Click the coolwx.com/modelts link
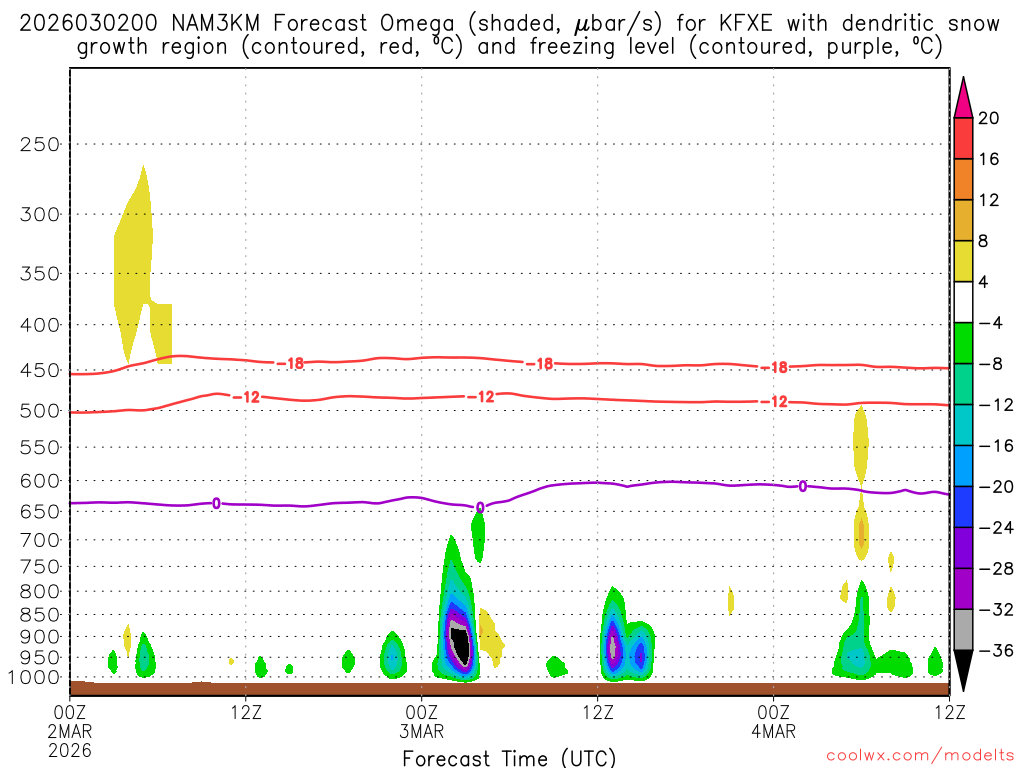Screen dimensions: 1024x768 [920, 755]
